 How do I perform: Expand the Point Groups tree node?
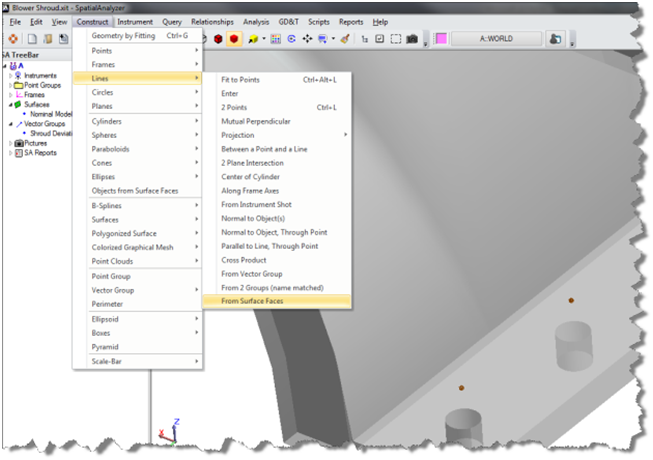point(10,85)
